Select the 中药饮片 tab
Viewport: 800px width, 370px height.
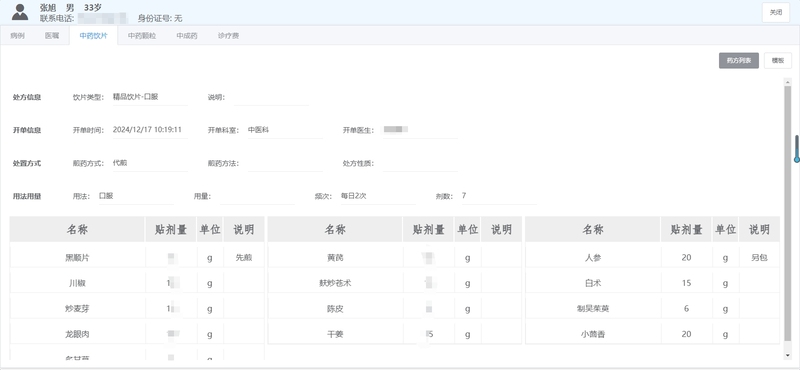93,36
